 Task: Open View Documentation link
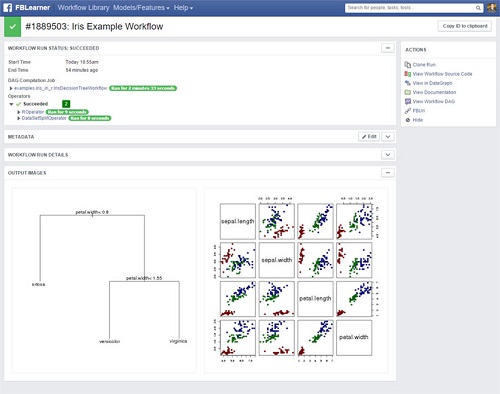pyautogui.click(x=434, y=92)
